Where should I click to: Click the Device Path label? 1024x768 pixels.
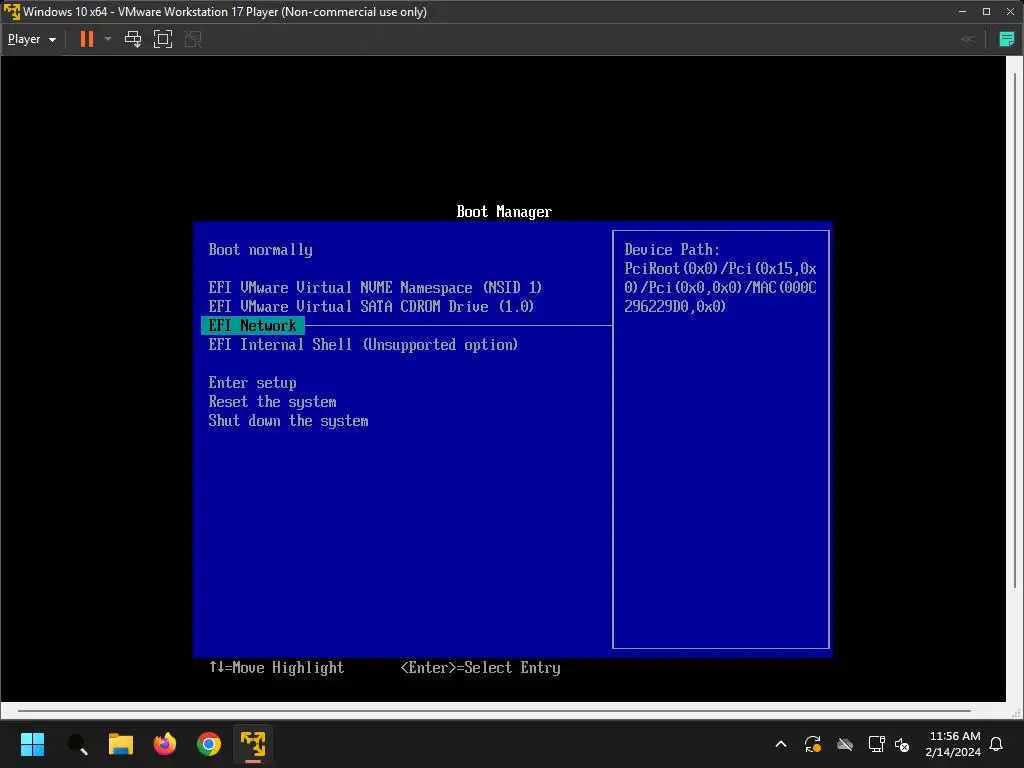tap(672, 249)
